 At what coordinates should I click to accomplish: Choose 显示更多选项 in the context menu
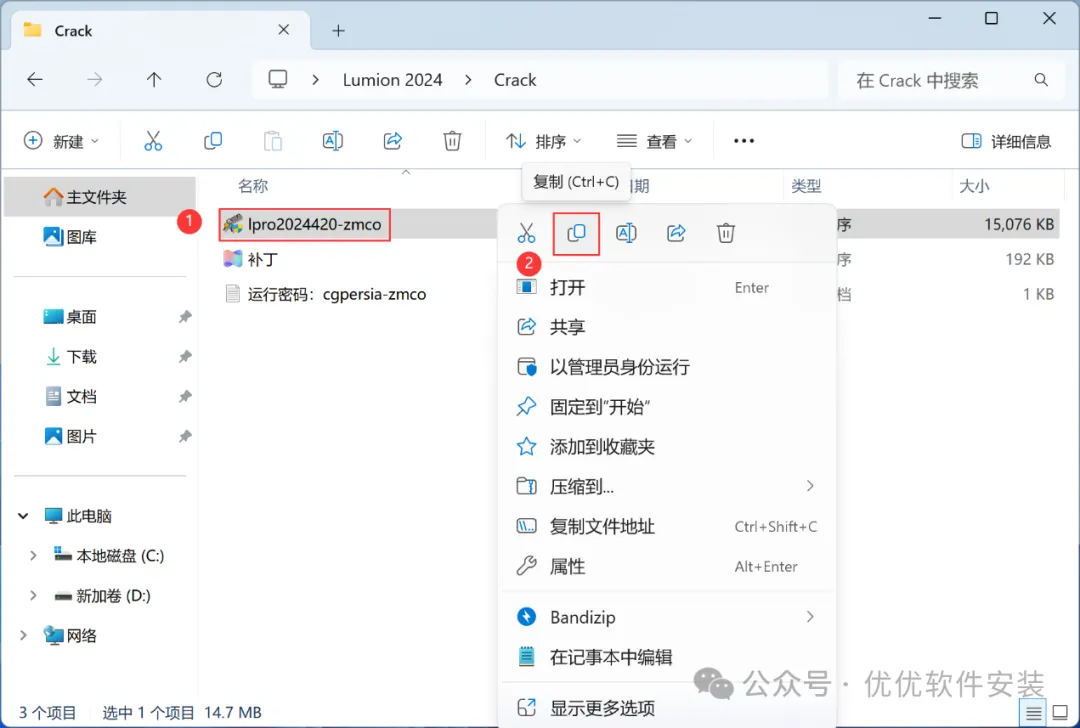[x=667, y=707]
